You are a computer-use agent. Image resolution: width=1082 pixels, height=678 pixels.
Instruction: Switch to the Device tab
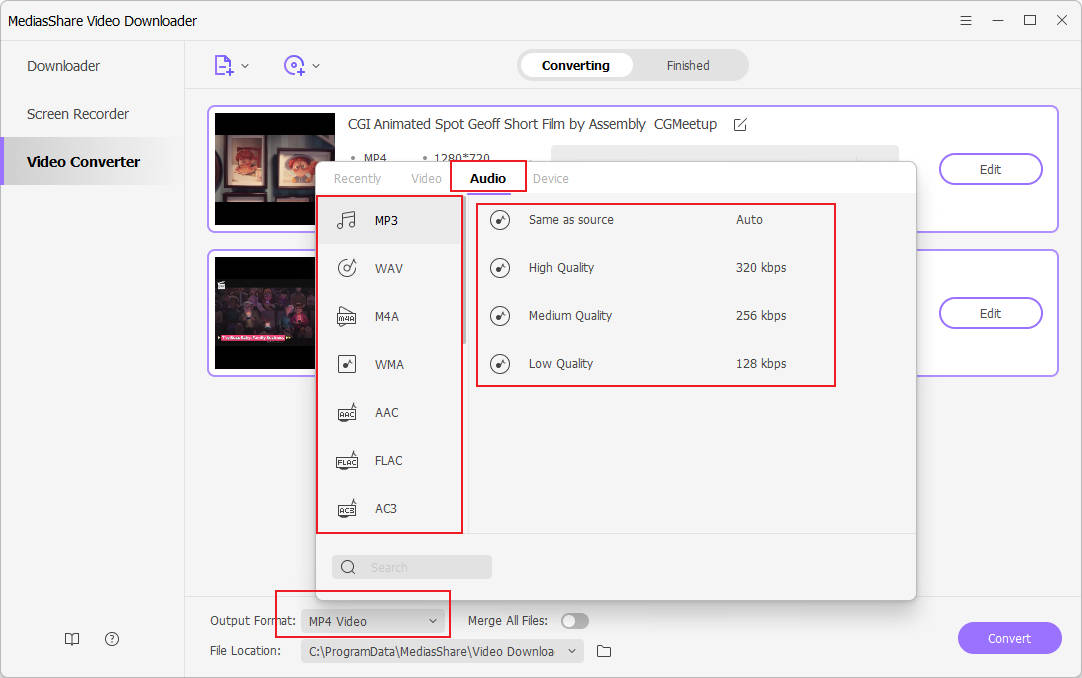[551, 179]
